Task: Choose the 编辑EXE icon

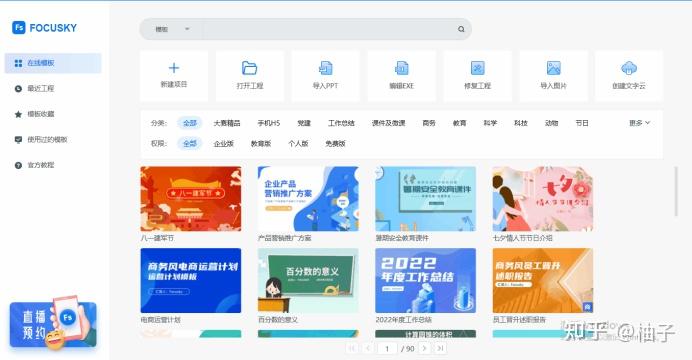Action: coord(402,68)
